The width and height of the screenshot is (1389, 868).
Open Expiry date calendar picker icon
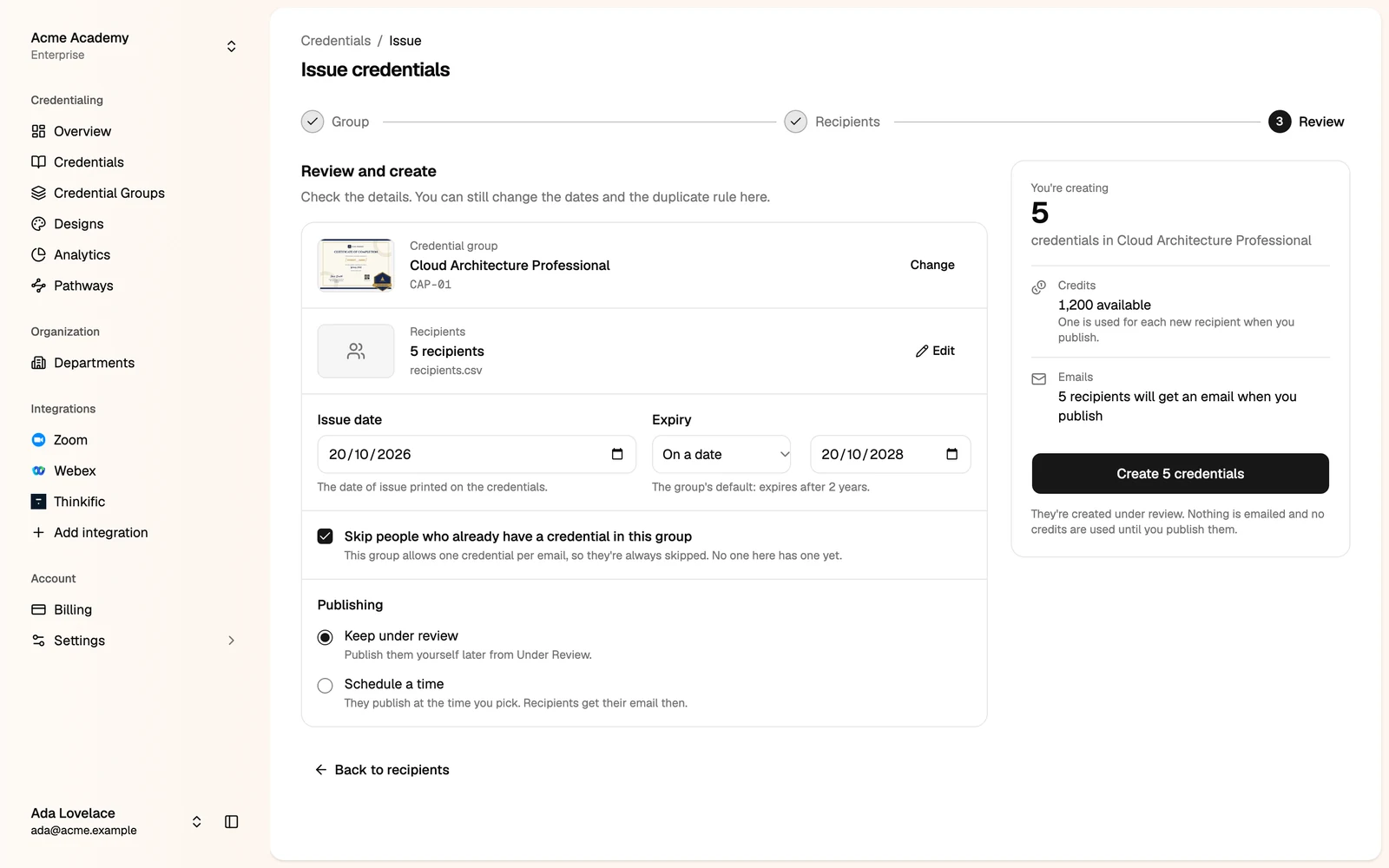tap(951, 454)
